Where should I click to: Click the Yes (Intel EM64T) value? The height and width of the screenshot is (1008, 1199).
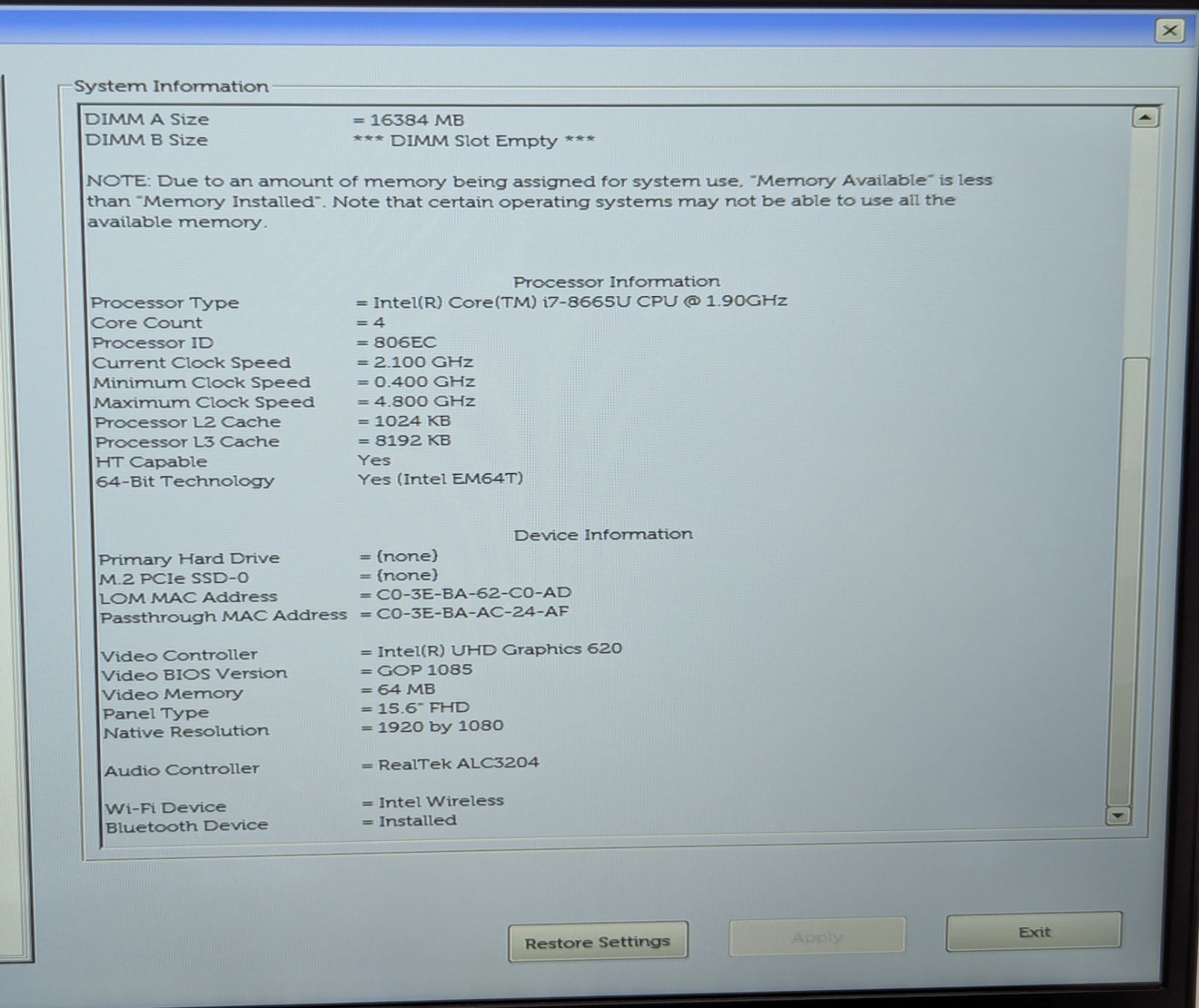tap(441, 479)
